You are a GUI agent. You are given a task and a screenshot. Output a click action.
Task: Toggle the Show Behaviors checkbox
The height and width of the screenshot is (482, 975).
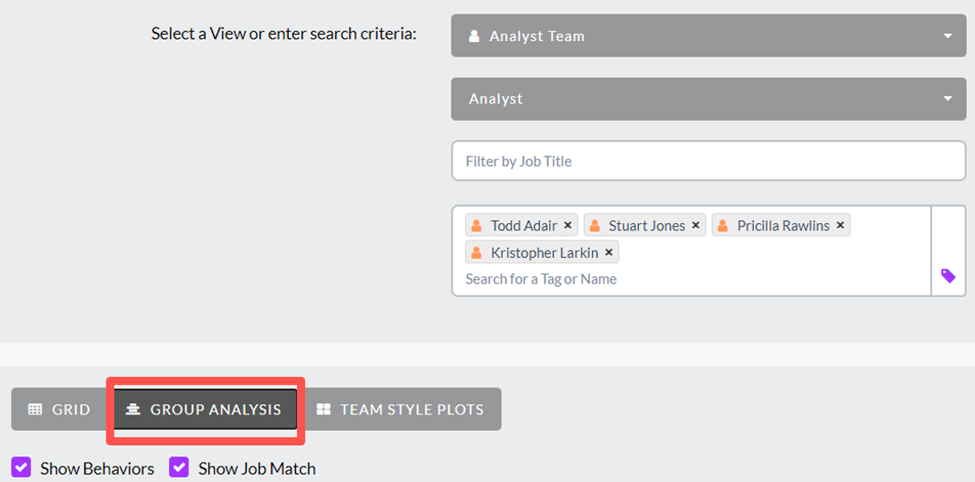tap(21, 468)
